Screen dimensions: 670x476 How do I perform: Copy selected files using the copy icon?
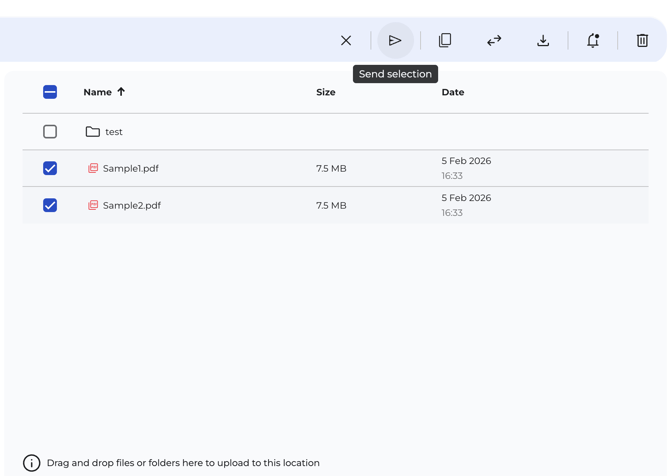pos(445,41)
